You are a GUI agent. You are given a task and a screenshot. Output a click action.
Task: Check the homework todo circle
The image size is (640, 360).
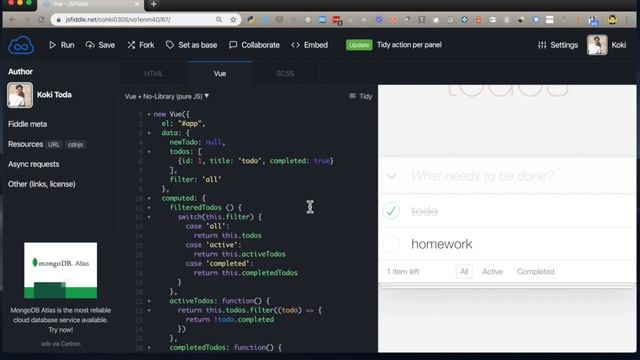pos(391,244)
